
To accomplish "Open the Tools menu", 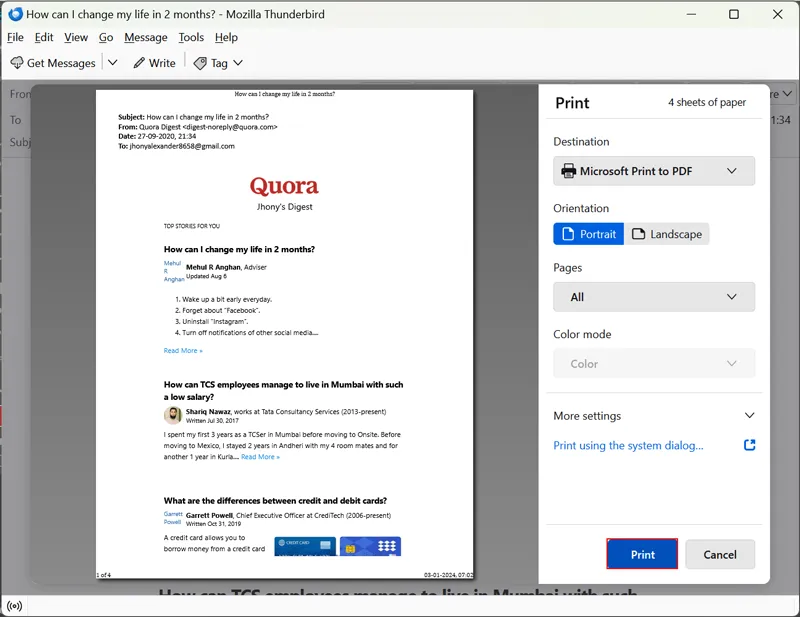I will pos(191,37).
